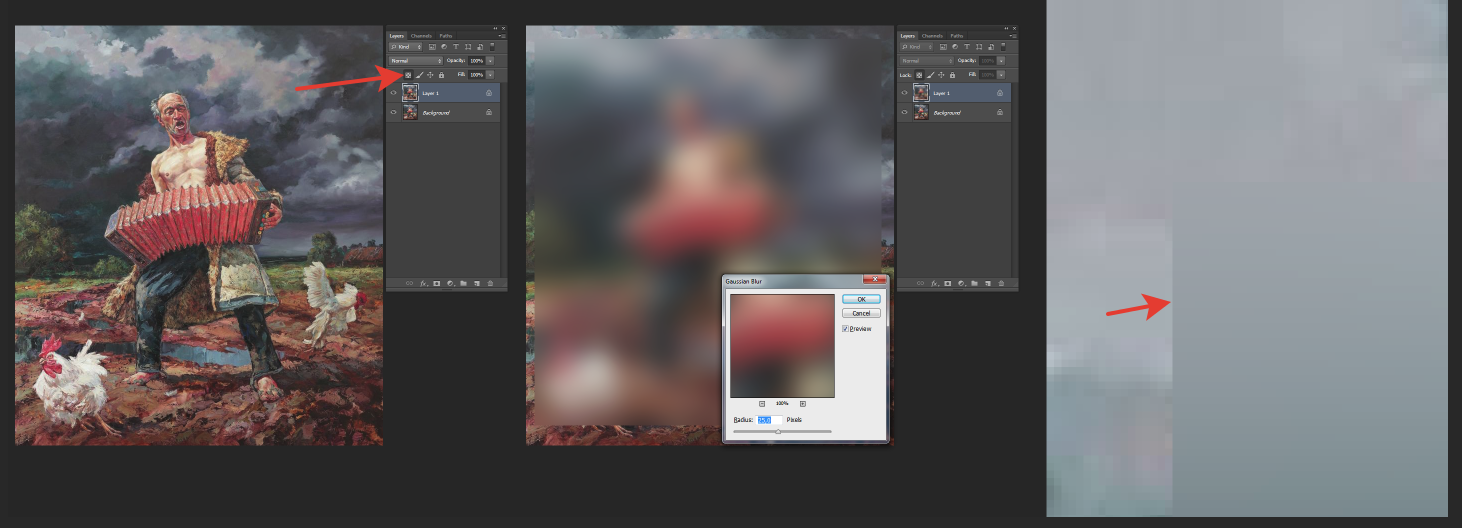Viewport: 1462px width, 528px height.
Task: Switch to Paths tab in the sharp painting's panel
Action: (x=446, y=36)
